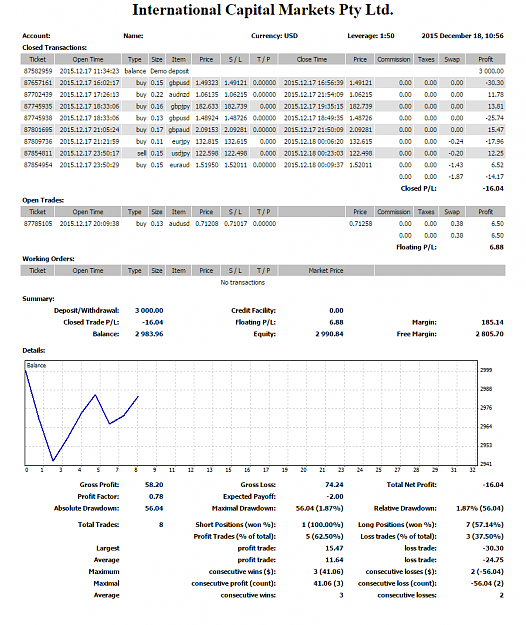Select ticket number 87854811
The height and width of the screenshot is (625, 526).
[x=38, y=153]
